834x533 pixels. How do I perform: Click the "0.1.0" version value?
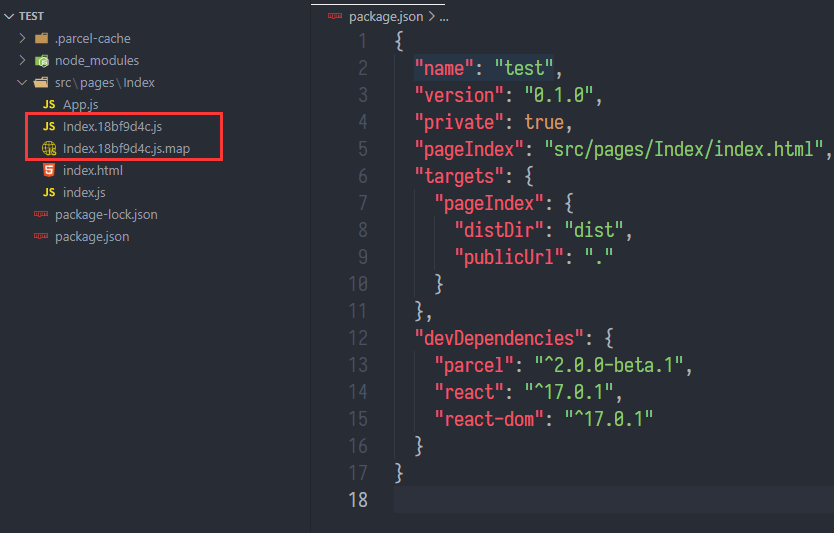pyautogui.click(x=559, y=95)
